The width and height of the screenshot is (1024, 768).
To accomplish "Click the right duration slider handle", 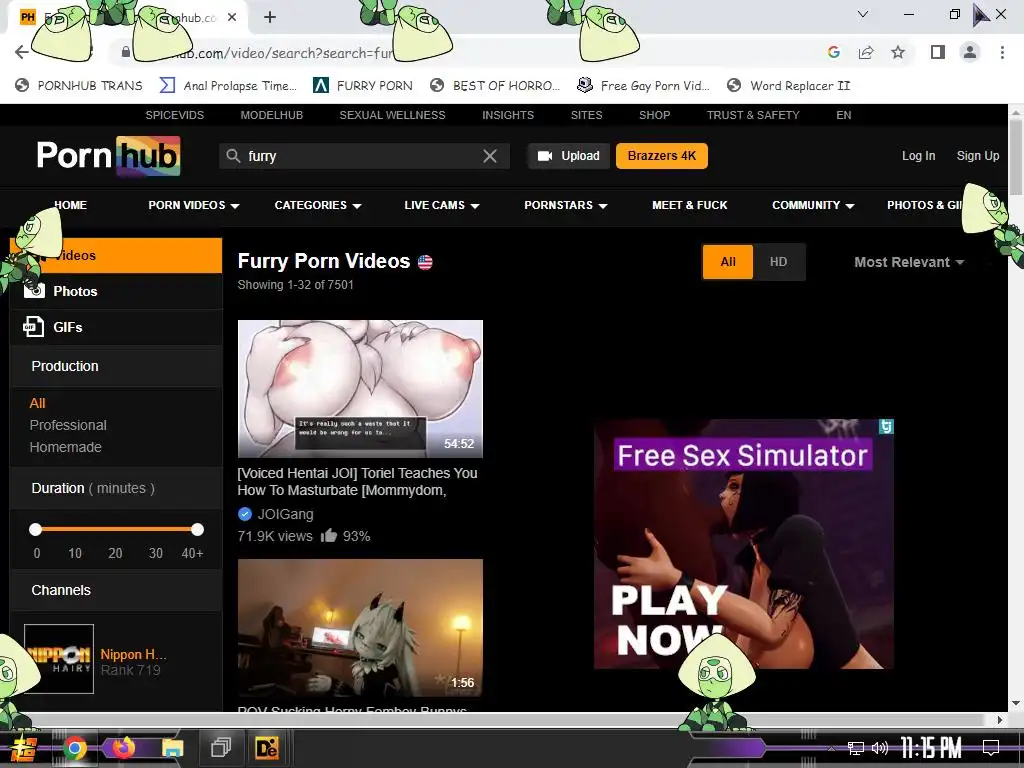I will [197, 529].
